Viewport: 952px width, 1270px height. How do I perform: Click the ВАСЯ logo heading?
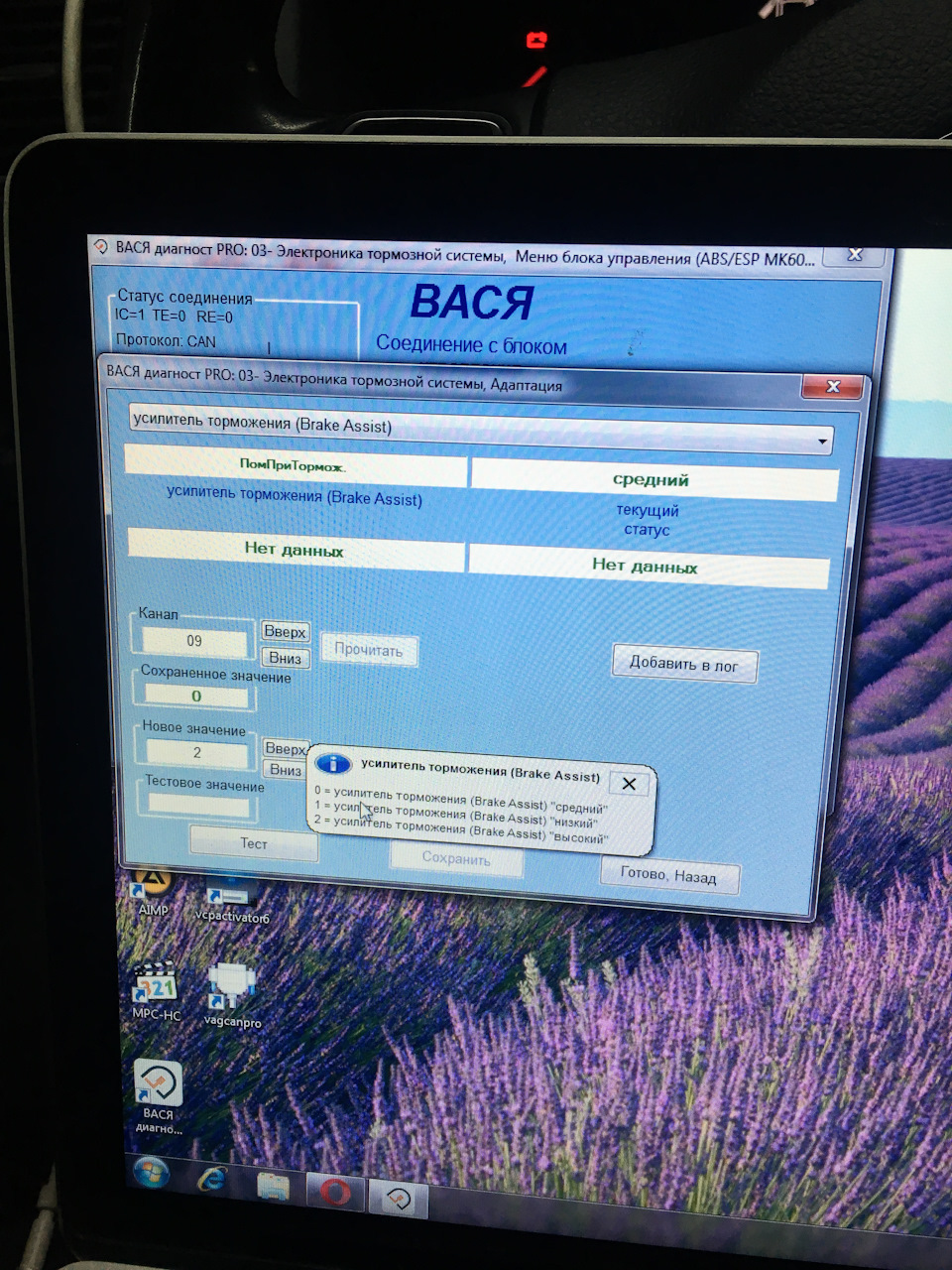(471, 302)
